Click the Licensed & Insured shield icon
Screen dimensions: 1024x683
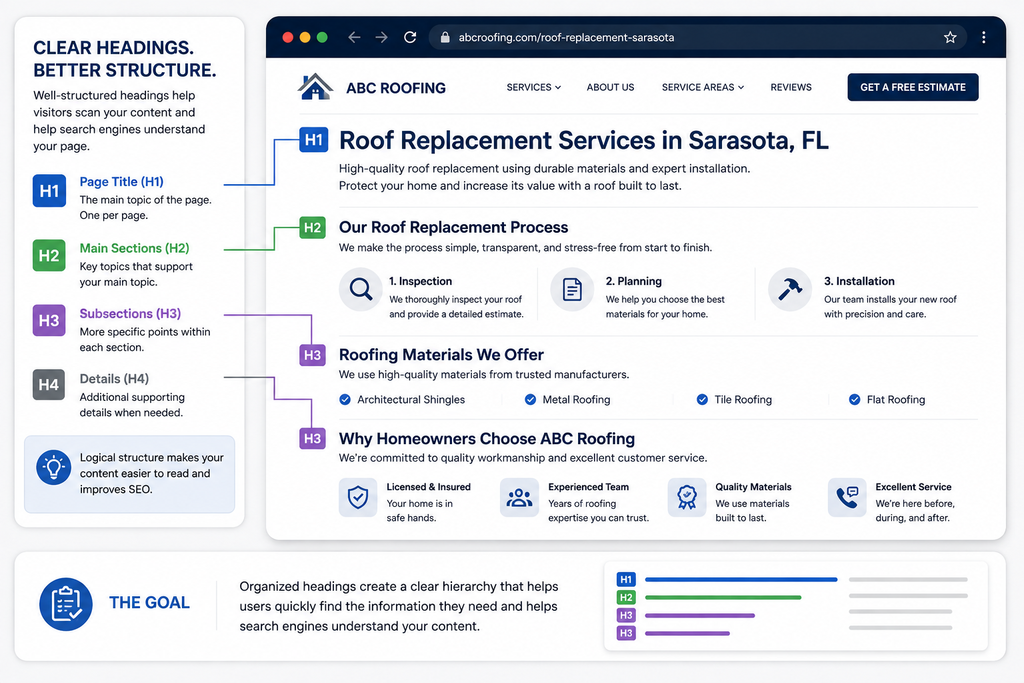358,498
